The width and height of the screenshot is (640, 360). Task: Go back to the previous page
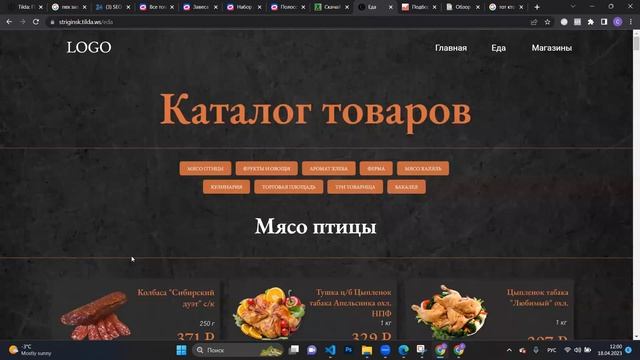[9, 22]
